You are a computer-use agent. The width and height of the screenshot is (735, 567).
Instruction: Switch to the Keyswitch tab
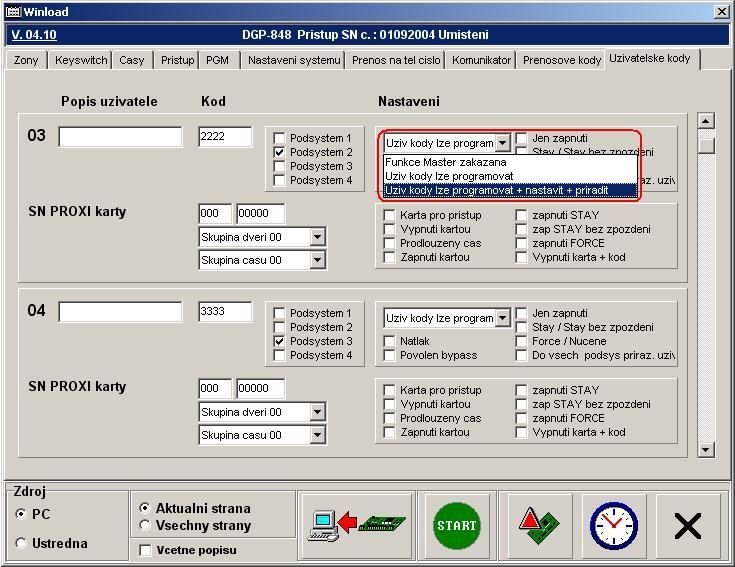[81, 60]
